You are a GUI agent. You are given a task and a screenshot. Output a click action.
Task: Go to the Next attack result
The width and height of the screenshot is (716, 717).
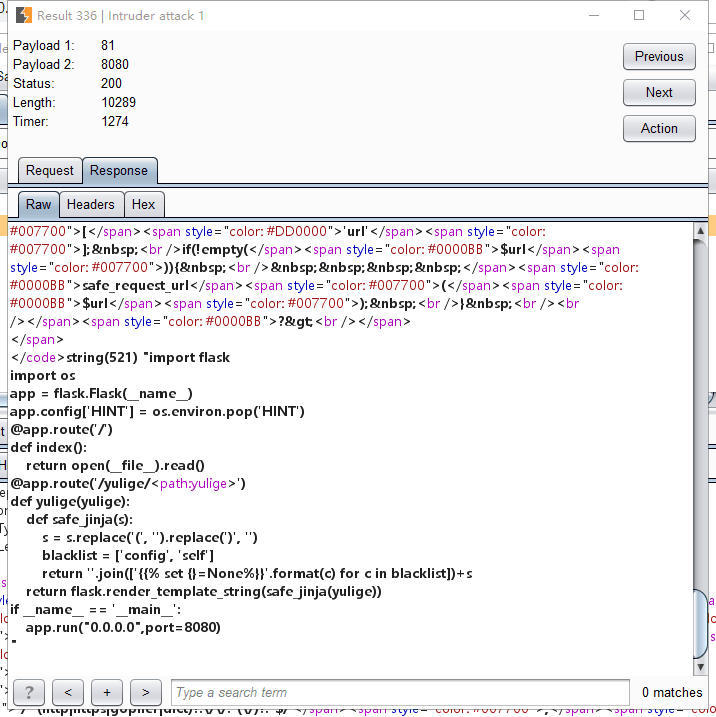[659, 92]
